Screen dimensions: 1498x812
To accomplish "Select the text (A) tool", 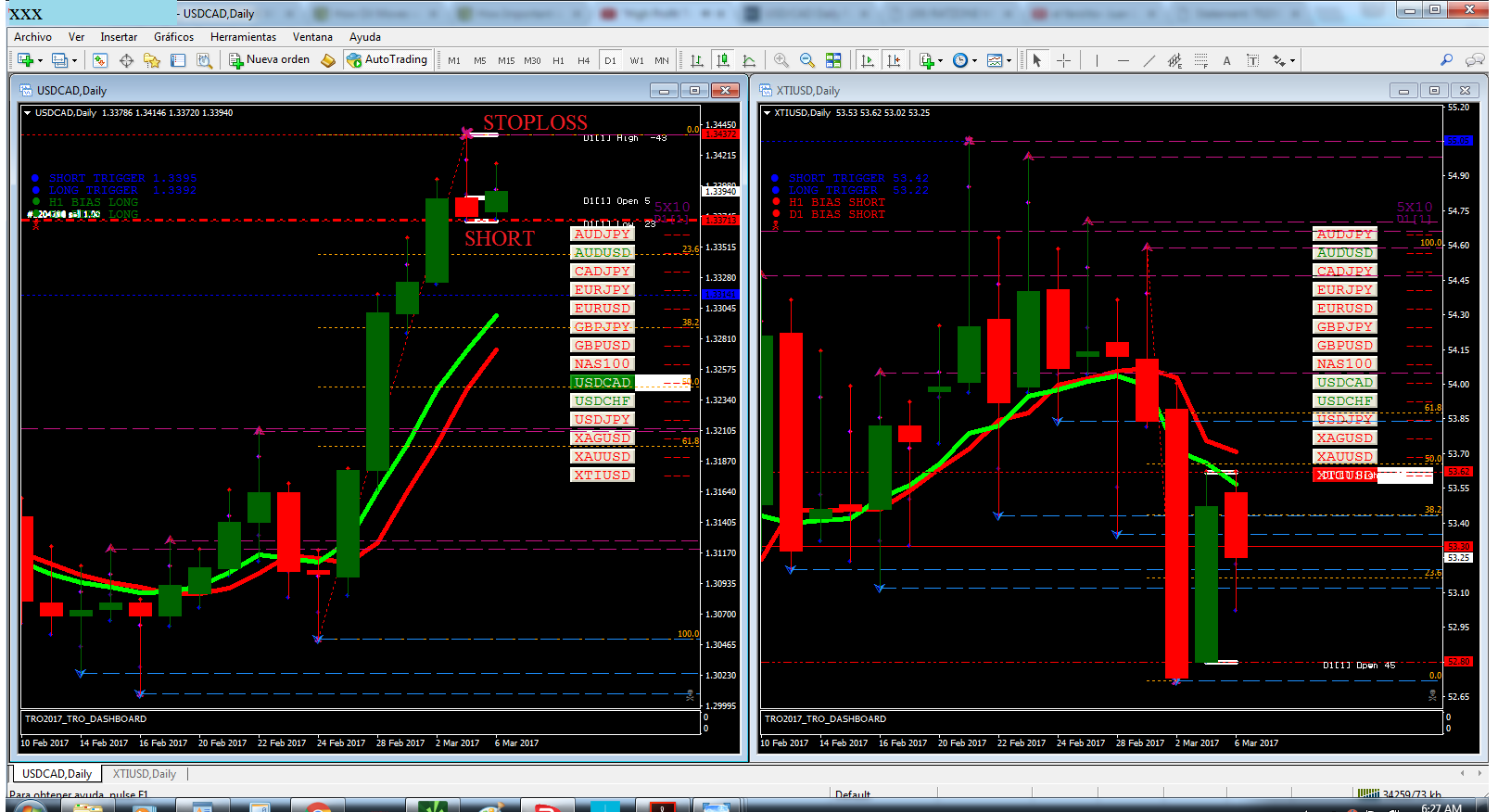I will tap(1226, 60).
